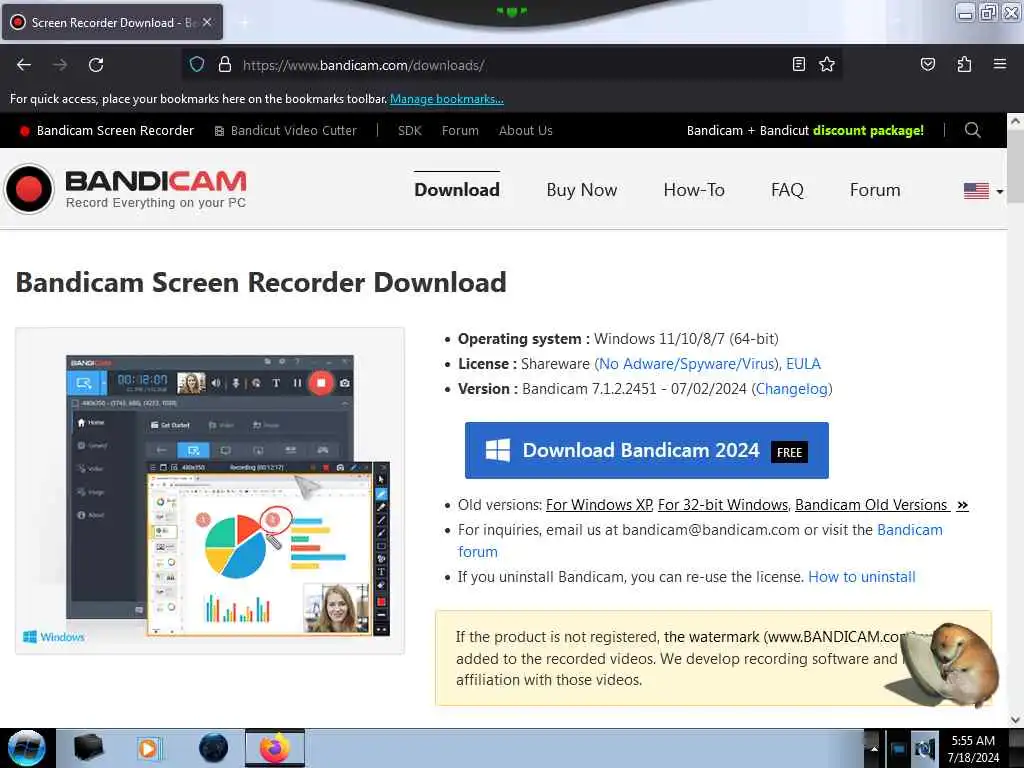This screenshot has width=1024, height=768.
Task: Open the Extensions puzzle-piece icon
Action: click(964, 64)
